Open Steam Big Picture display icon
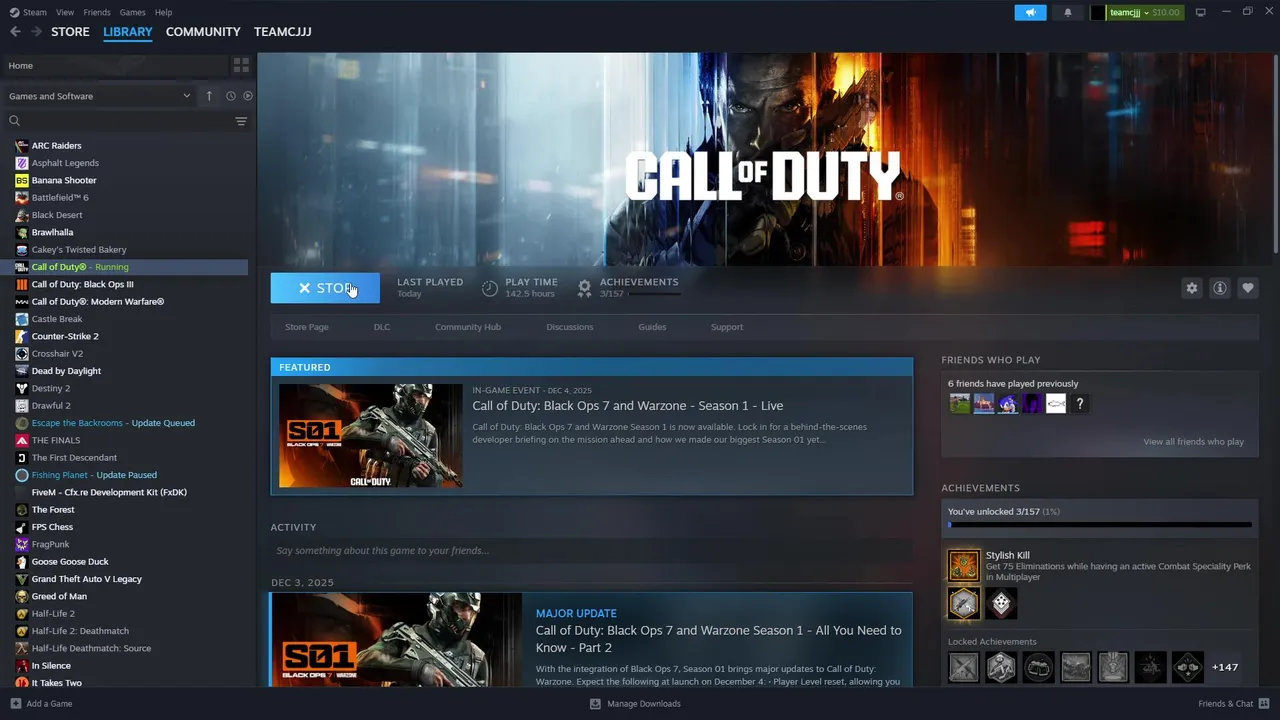This screenshot has height=720, width=1280. click(x=1200, y=12)
